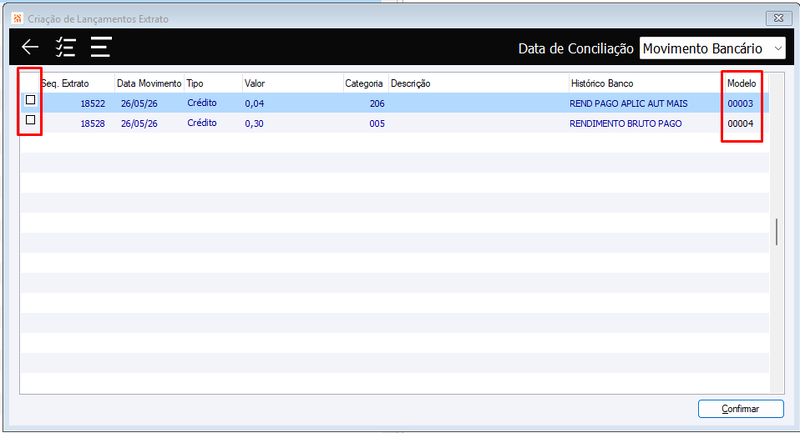Click Crédito in row 18528

(202, 123)
